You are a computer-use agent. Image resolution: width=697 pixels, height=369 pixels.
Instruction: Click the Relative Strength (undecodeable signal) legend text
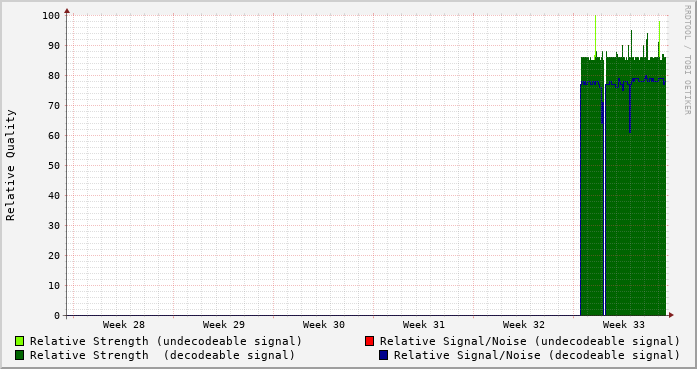166,341
